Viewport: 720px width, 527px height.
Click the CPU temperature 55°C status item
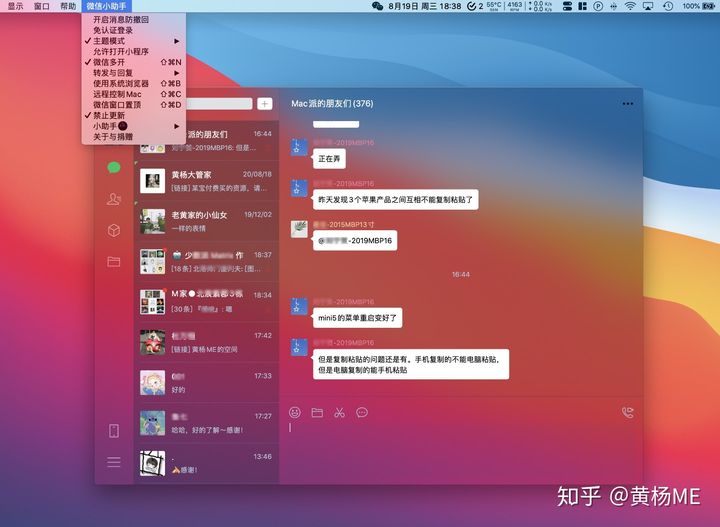pos(494,6)
